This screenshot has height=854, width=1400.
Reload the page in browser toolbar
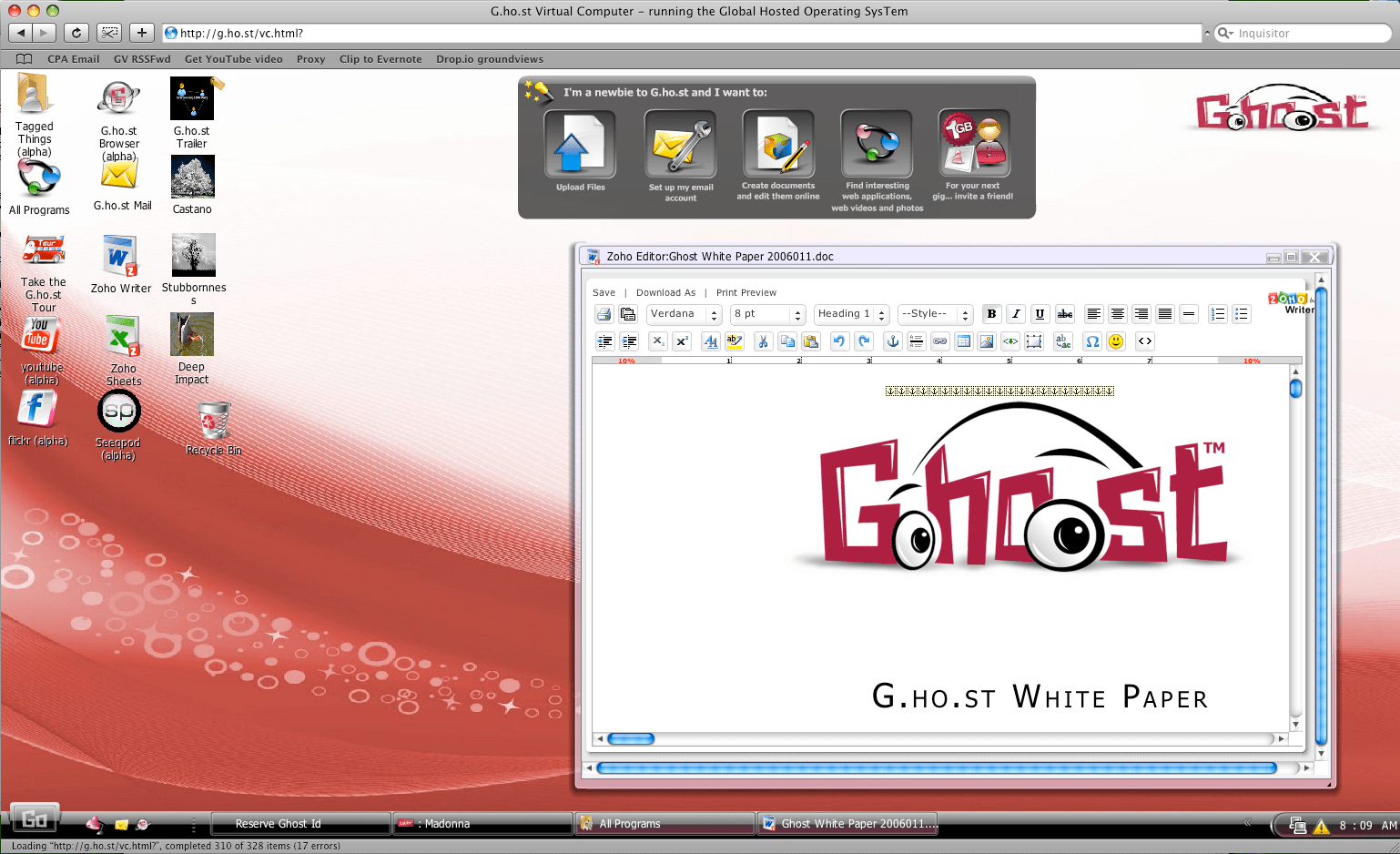coord(76,33)
